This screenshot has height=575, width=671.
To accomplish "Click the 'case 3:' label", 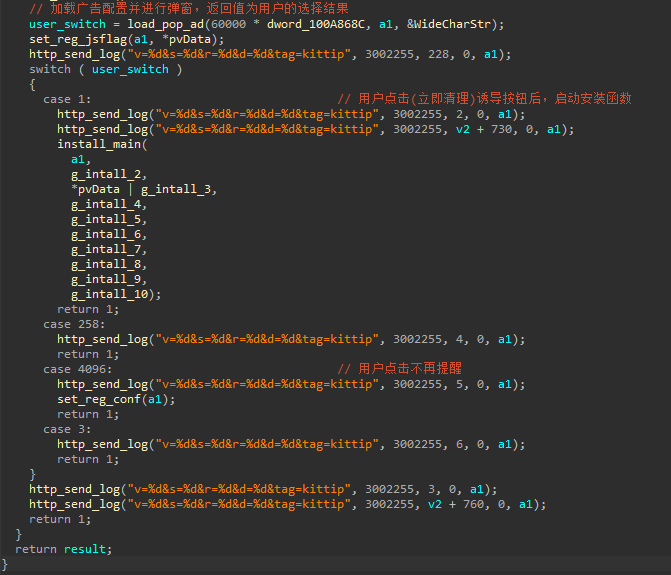I will pos(67,429).
